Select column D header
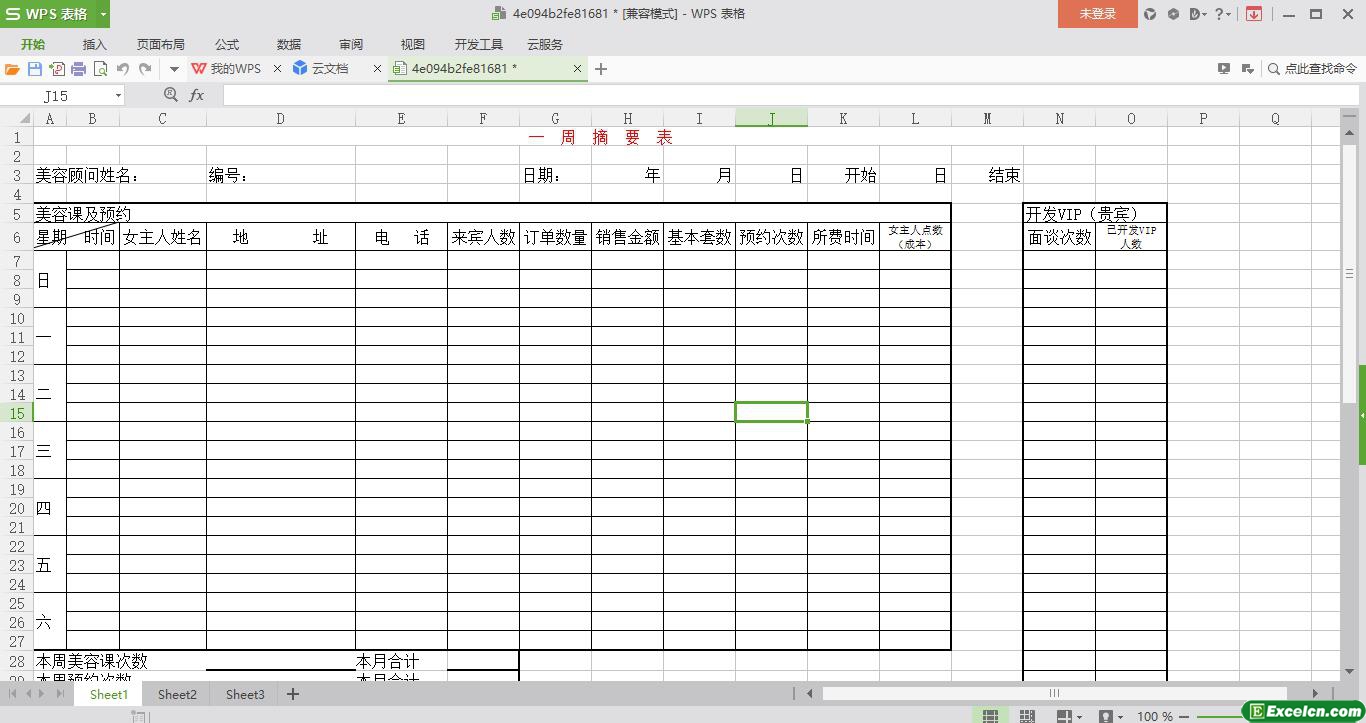The image size is (1366, 723). click(x=281, y=118)
